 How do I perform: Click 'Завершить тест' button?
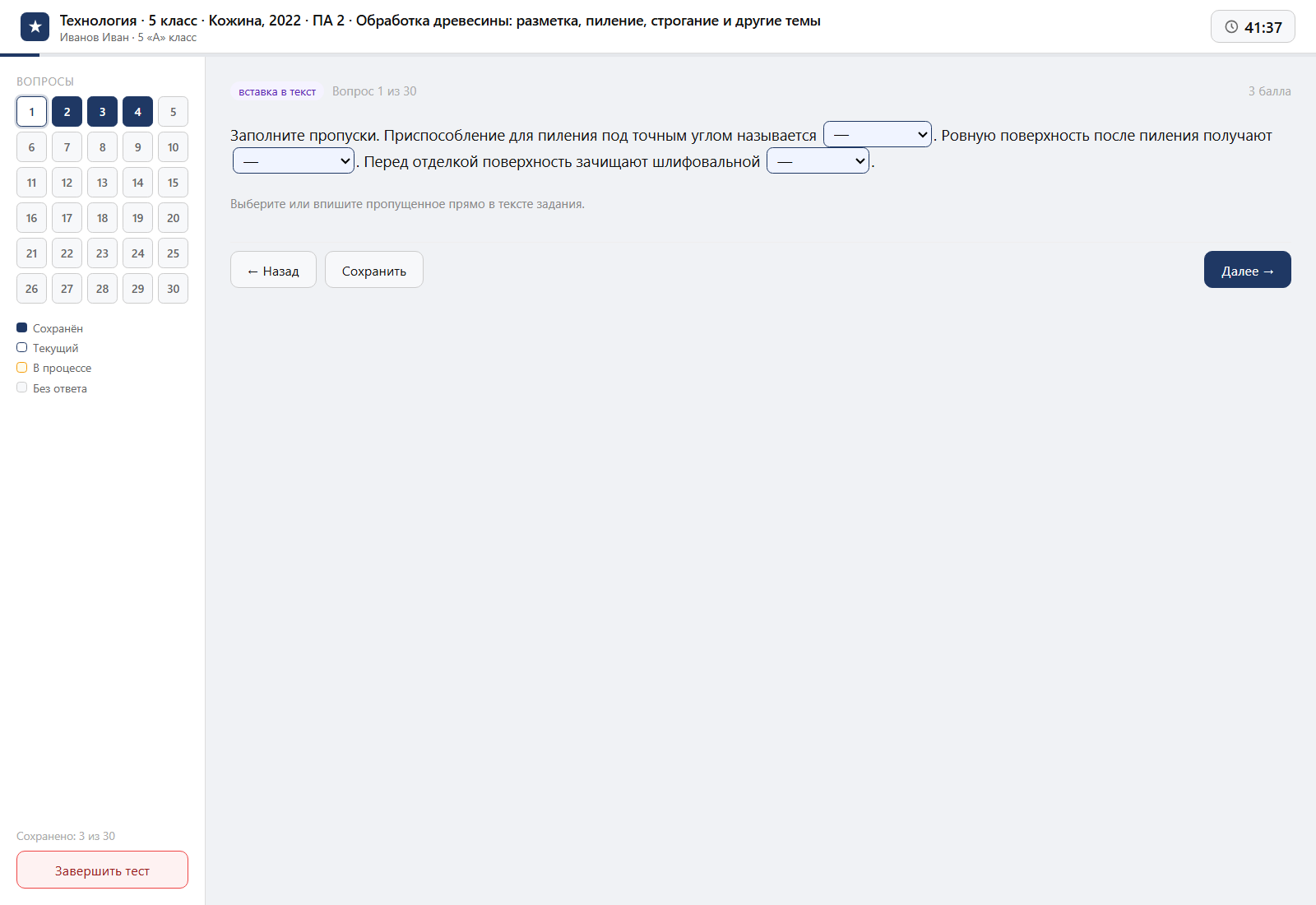pos(102,870)
